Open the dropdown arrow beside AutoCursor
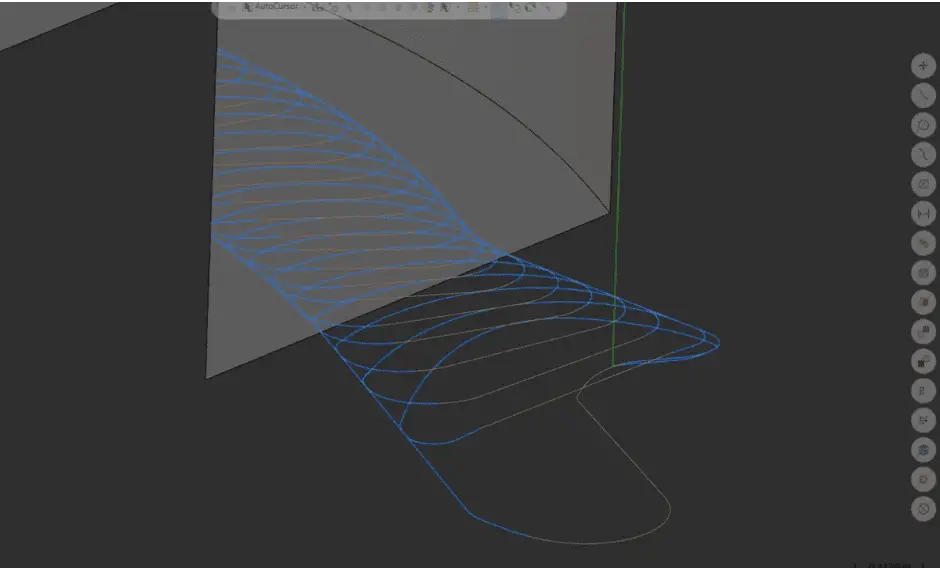This screenshot has height=568, width=940. click(305, 7)
